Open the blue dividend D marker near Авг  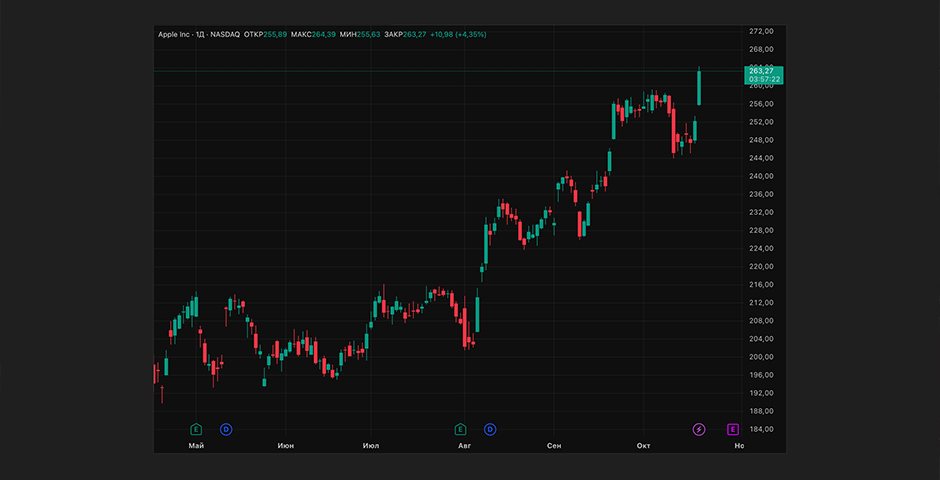click(491, 429)
